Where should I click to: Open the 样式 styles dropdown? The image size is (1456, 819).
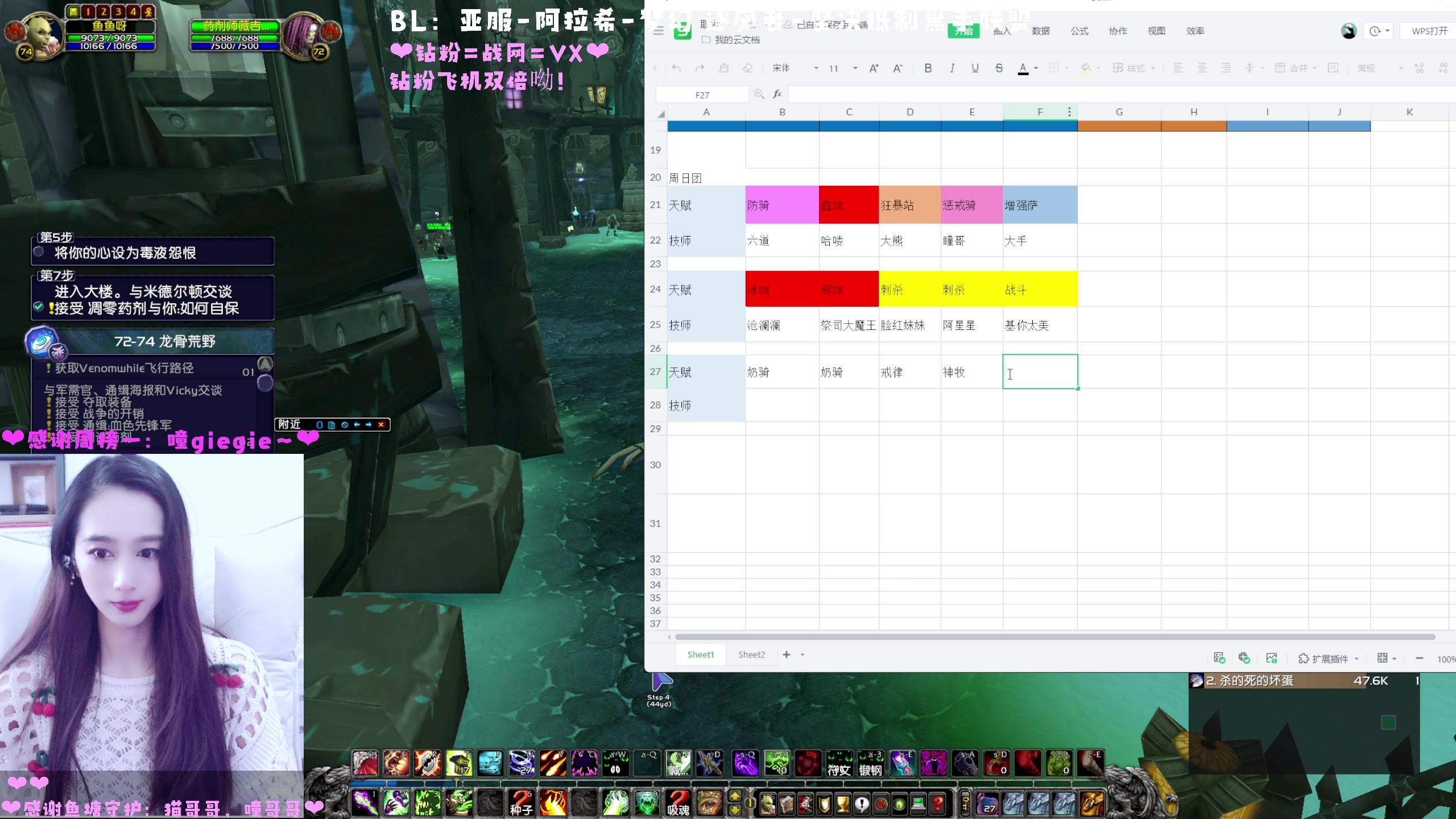pyautogui.click(x=1134, y=68)
